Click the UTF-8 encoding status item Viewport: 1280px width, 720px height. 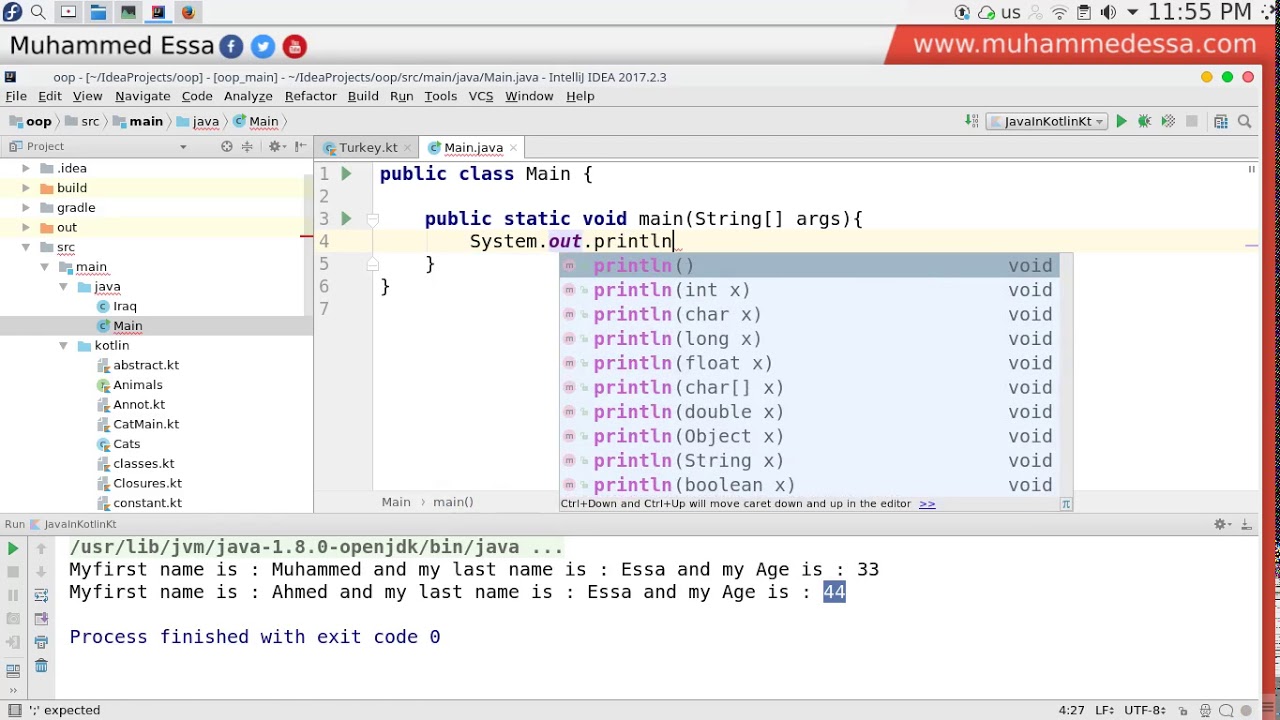tap(1146, 710)
